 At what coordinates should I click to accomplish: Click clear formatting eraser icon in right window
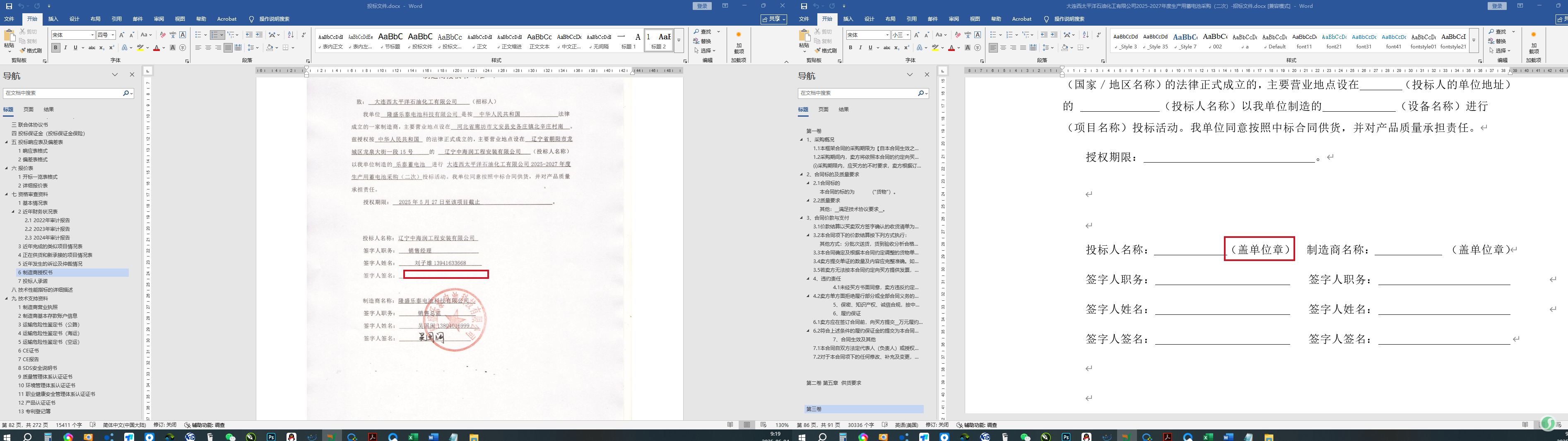957,35
